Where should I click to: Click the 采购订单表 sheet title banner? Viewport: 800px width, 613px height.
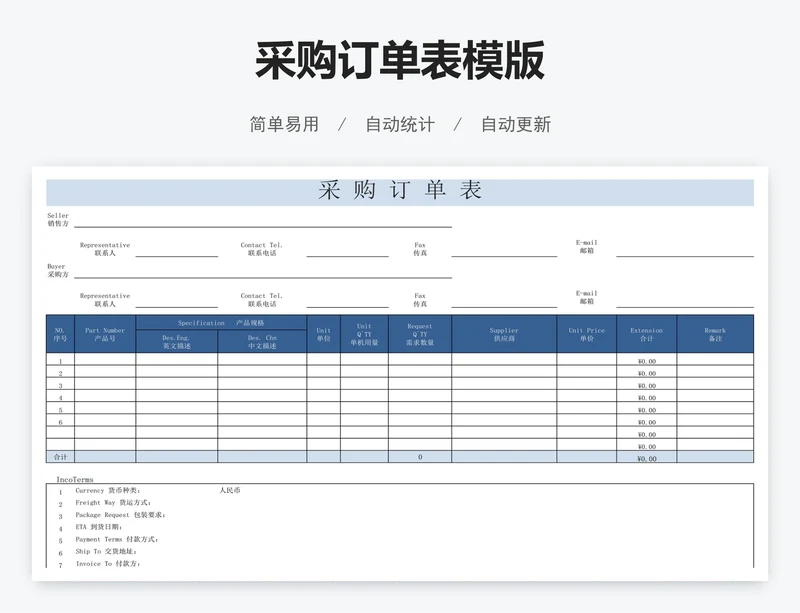coord(400,192)
